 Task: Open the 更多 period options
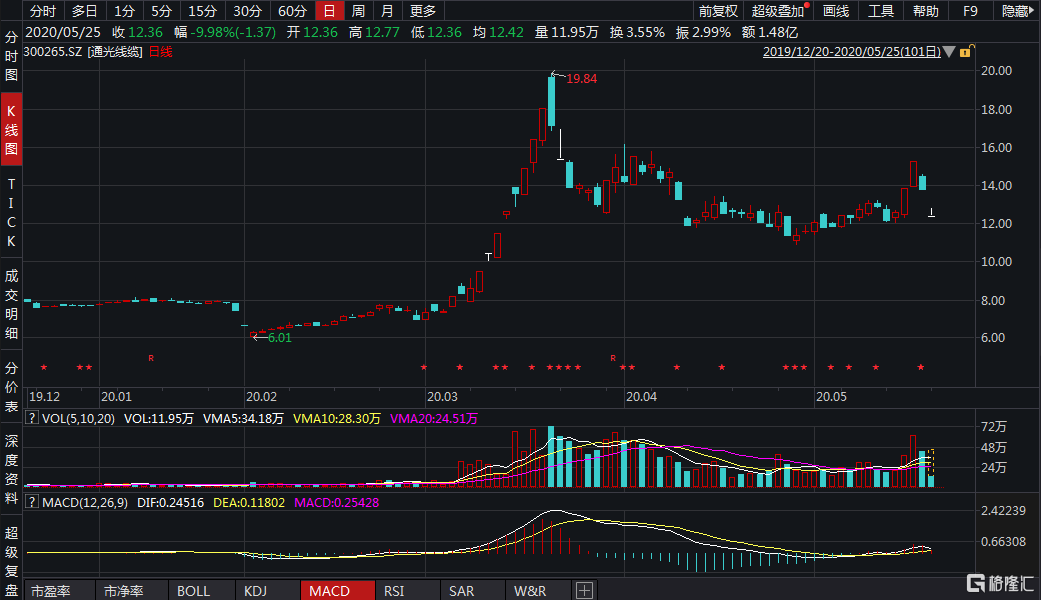[423, 11]
